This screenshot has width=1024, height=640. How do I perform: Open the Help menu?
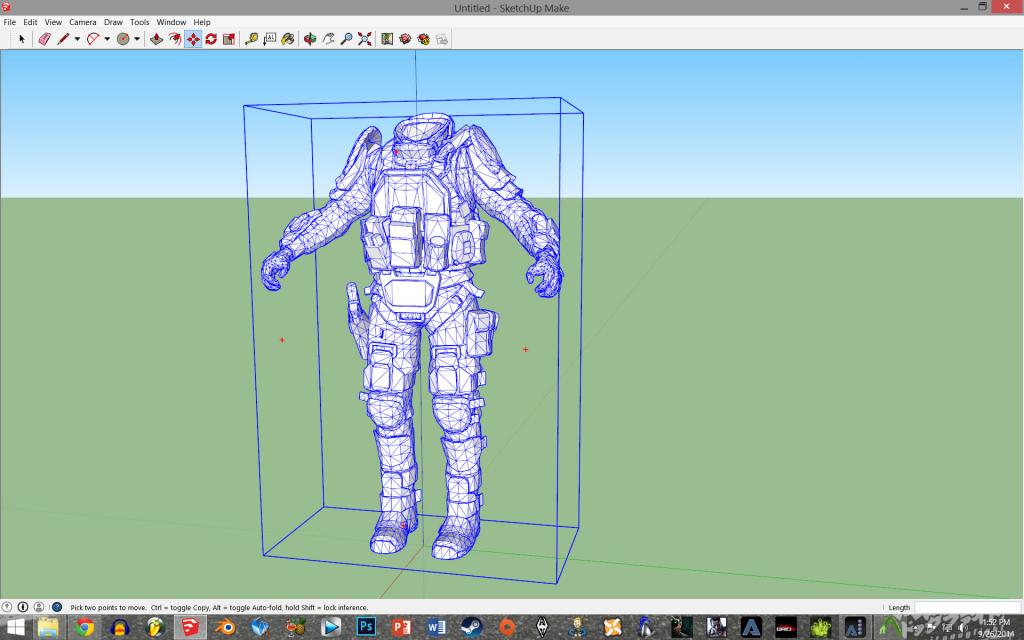pyautogui.click(x=202, y=22)
